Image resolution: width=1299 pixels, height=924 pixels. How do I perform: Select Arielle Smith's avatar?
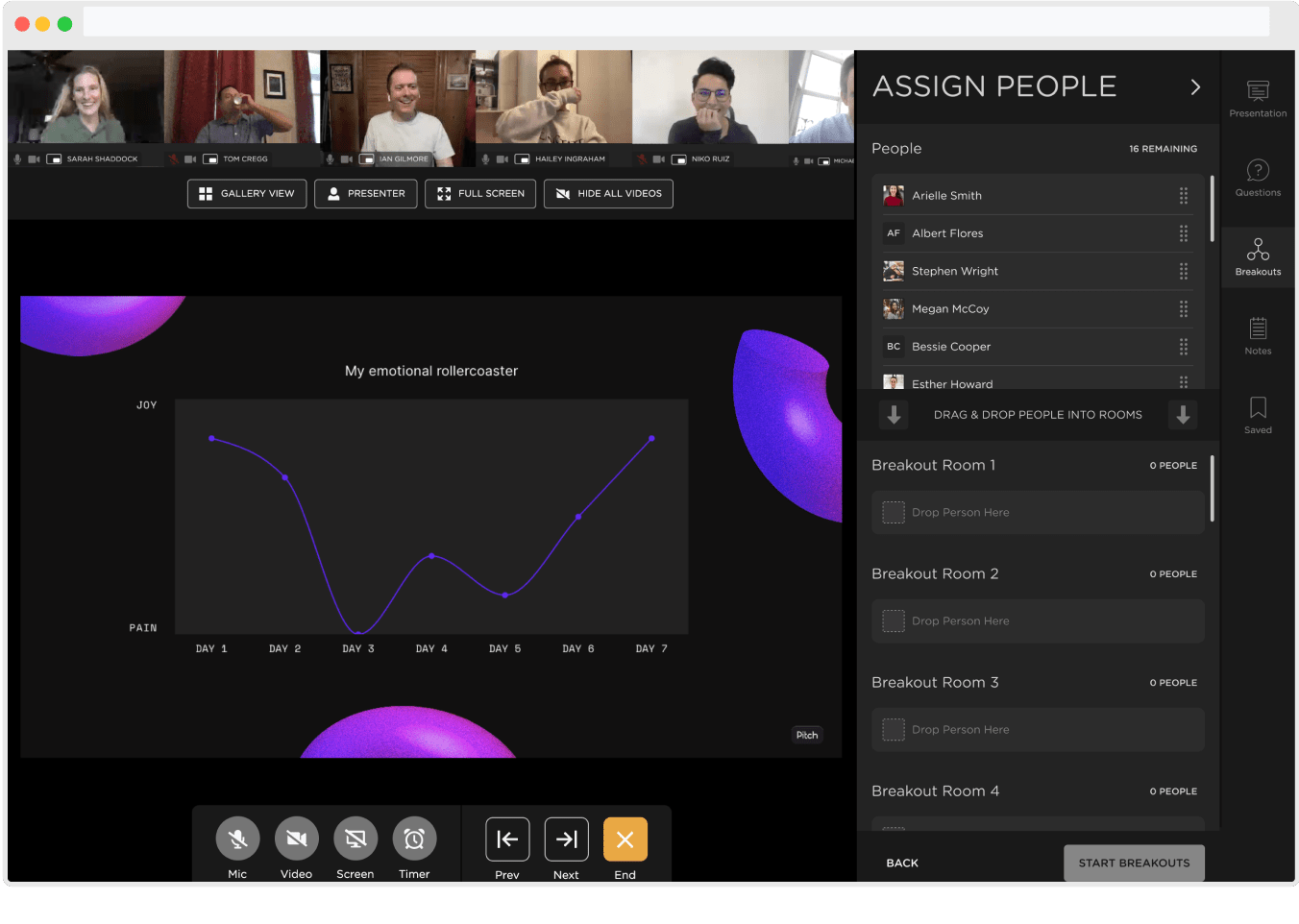[894, 195]
